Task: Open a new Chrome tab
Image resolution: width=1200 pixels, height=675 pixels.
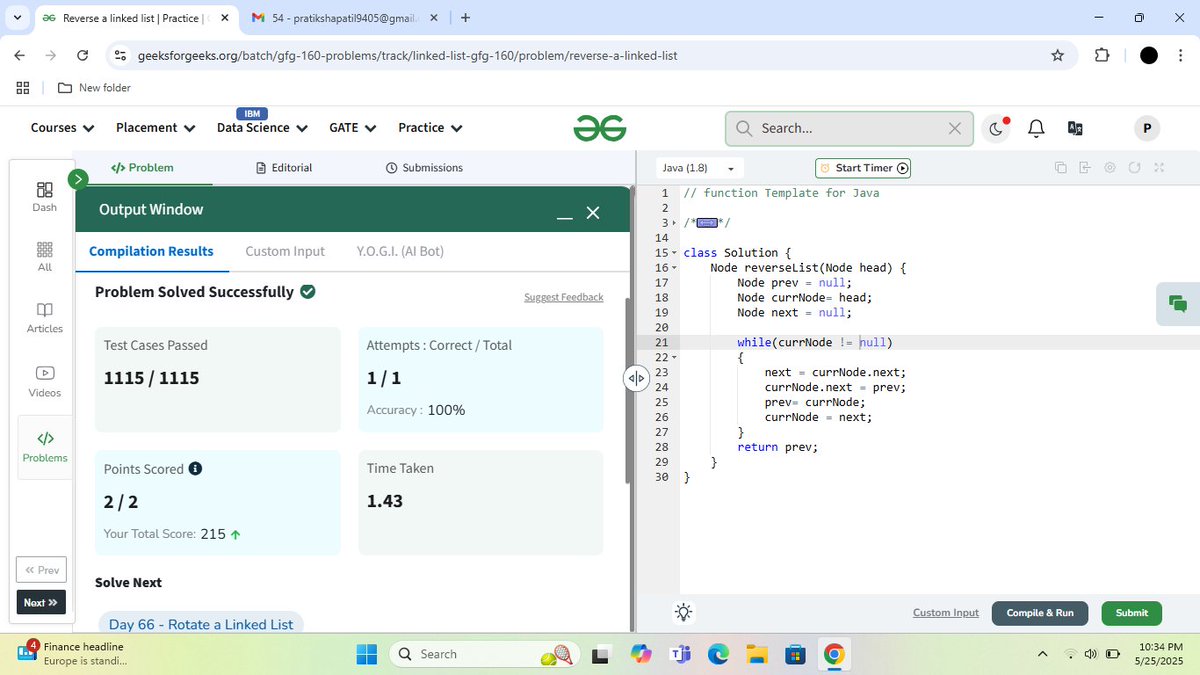Action: (x=465, y=18)
